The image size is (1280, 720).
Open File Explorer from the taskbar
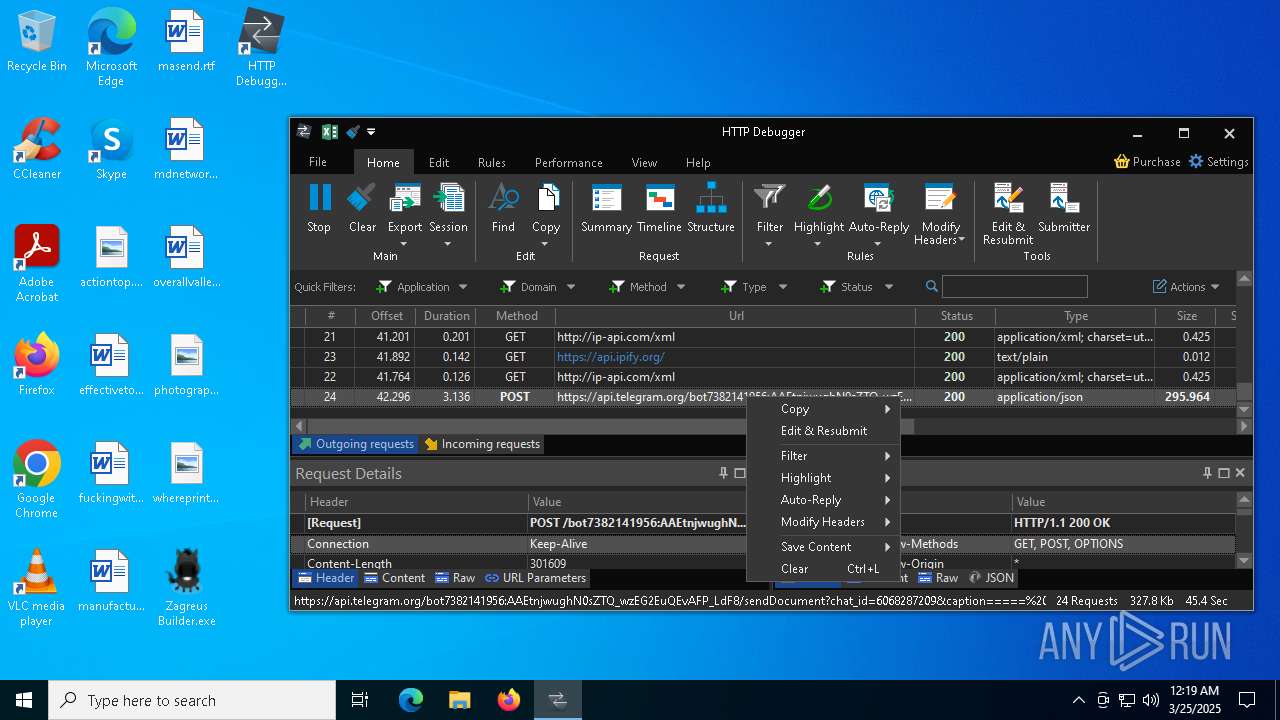[x=459, y=700]
